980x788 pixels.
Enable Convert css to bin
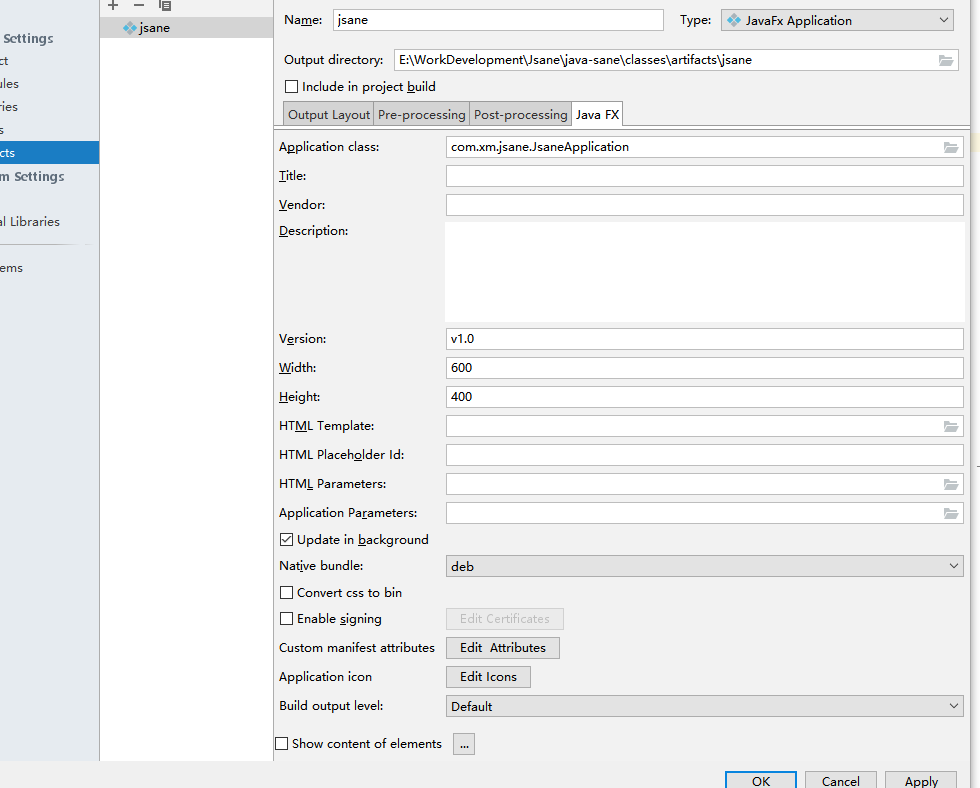pos(286,592)
